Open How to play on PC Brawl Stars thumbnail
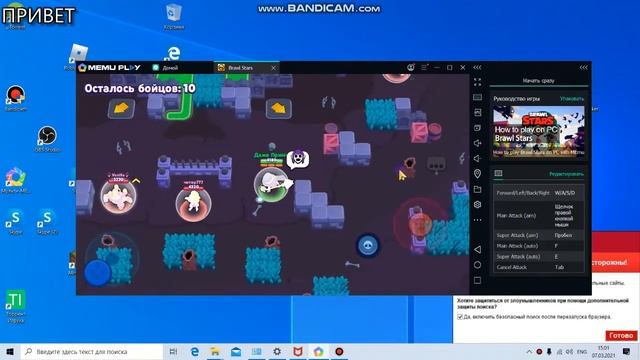The image size is (640, 360). (x=538, y=131)
